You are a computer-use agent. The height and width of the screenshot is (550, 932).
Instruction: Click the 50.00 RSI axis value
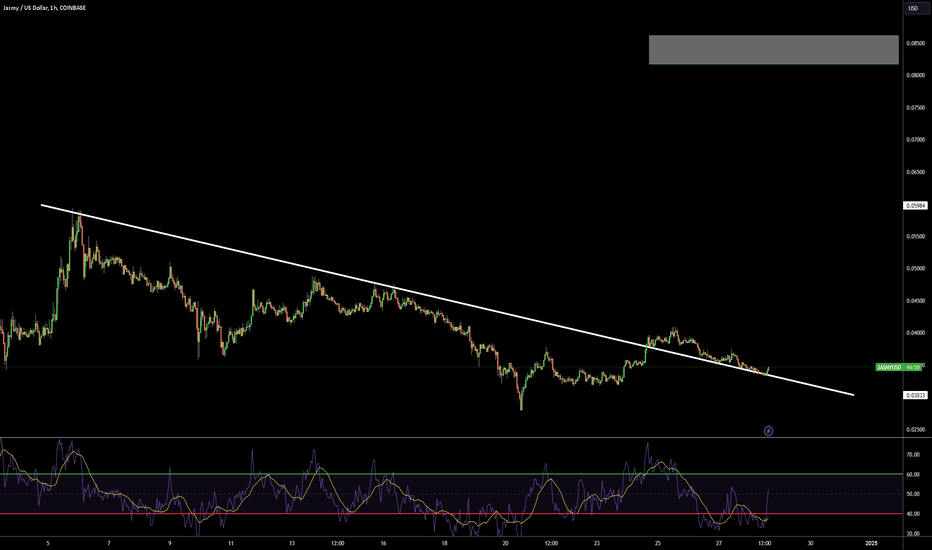point(913,494)
